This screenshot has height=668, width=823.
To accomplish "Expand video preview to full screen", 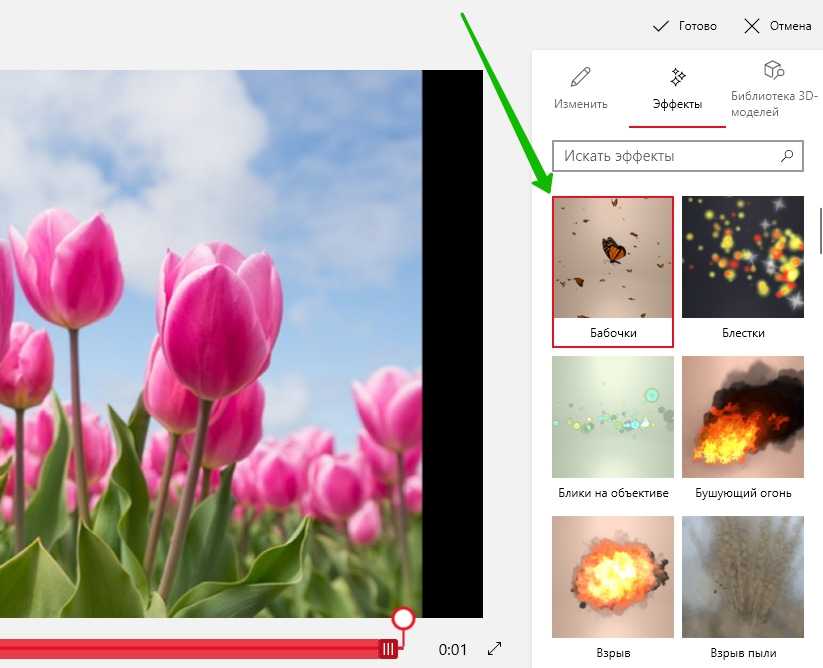I will click(494, 649).
